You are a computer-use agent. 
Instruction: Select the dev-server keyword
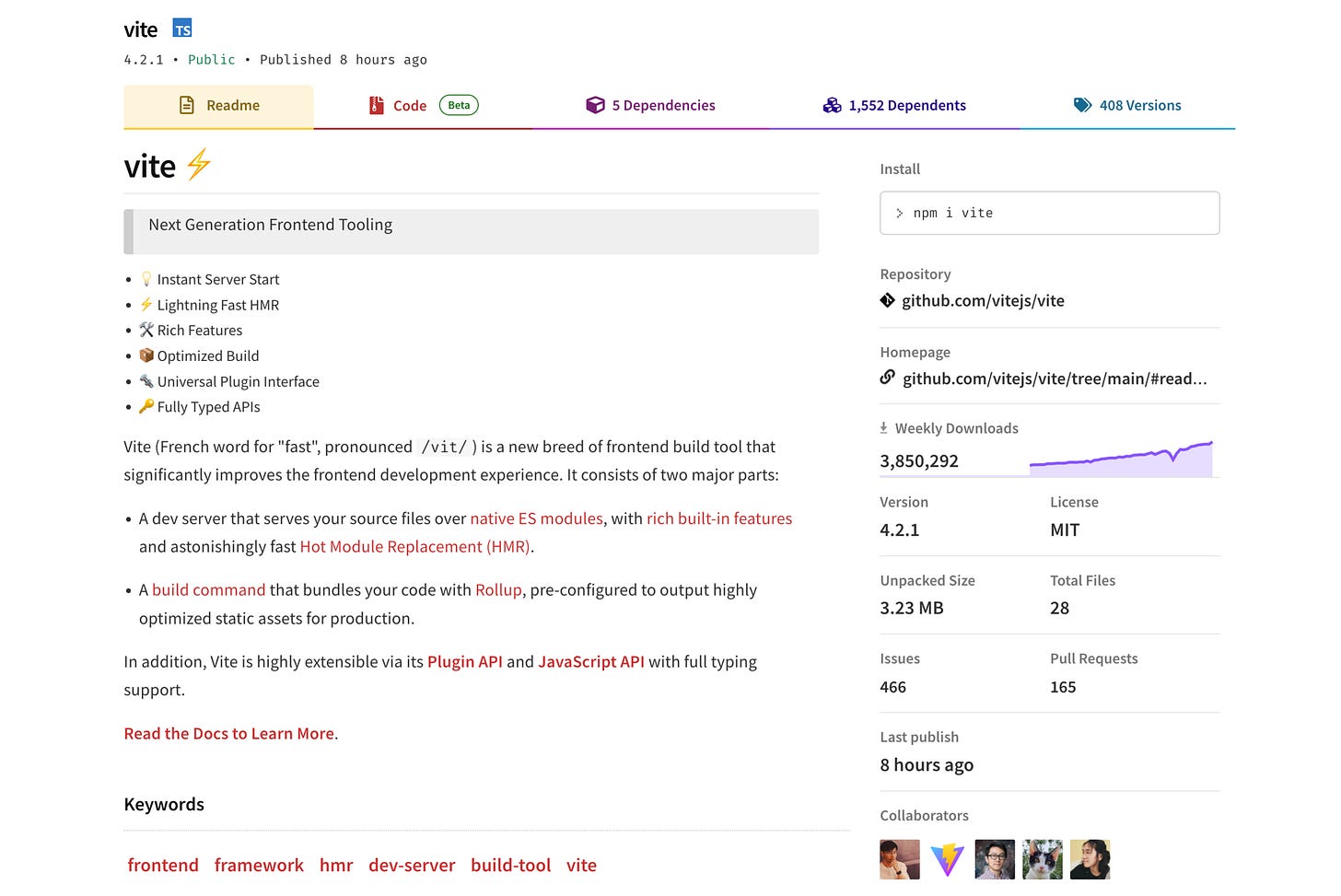[x=412, y=865]
